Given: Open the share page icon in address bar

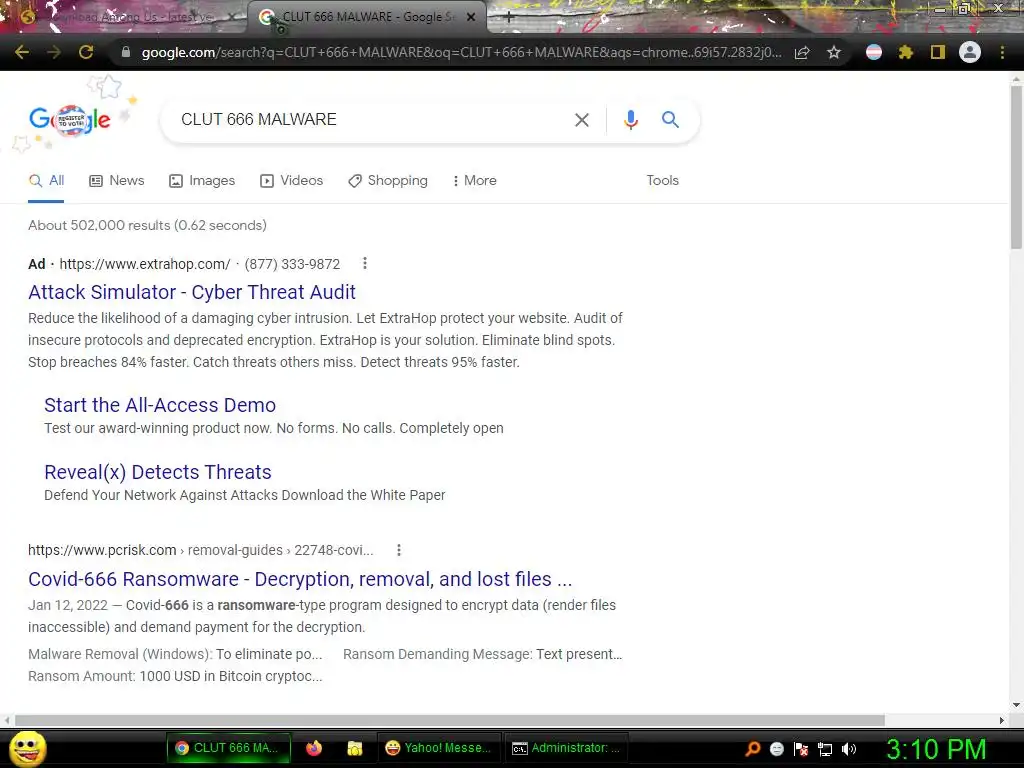Looking at the screenshot, I should coord(802,52).
